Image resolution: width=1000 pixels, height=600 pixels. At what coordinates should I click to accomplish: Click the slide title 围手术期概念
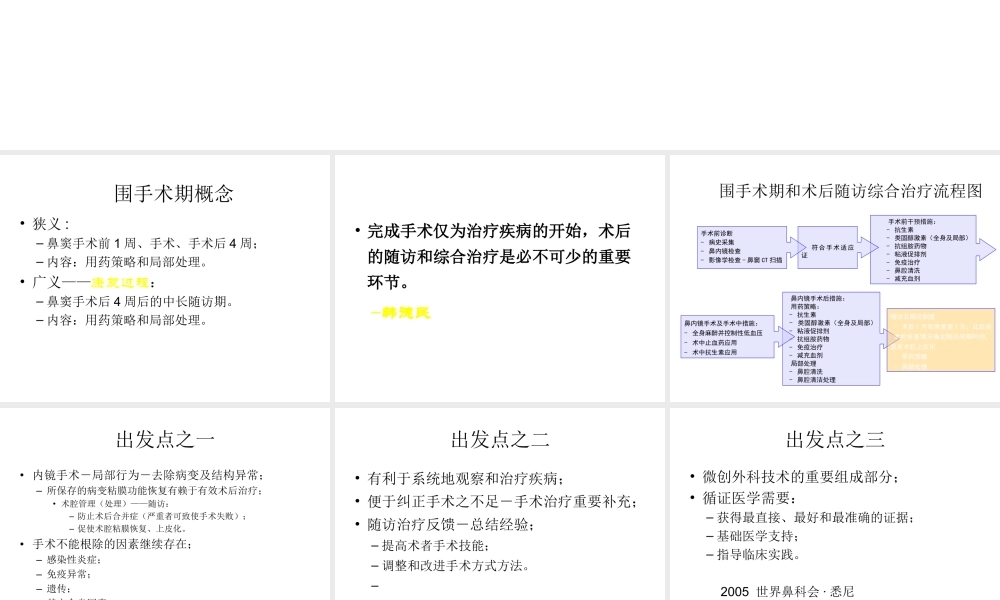(174, 193)
